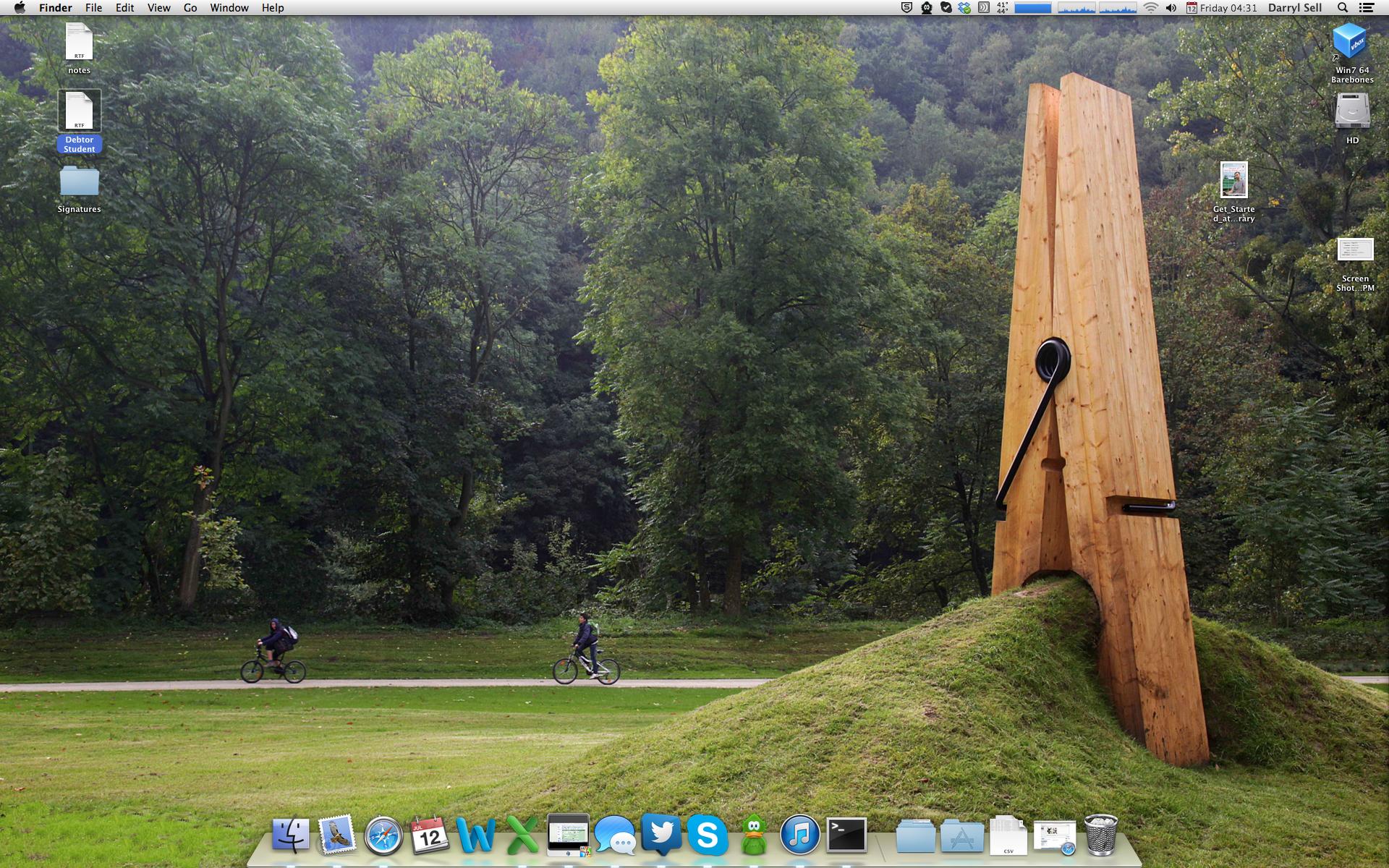Select the Win7 64 Barebones vbox shortcut

(1351, 43)
